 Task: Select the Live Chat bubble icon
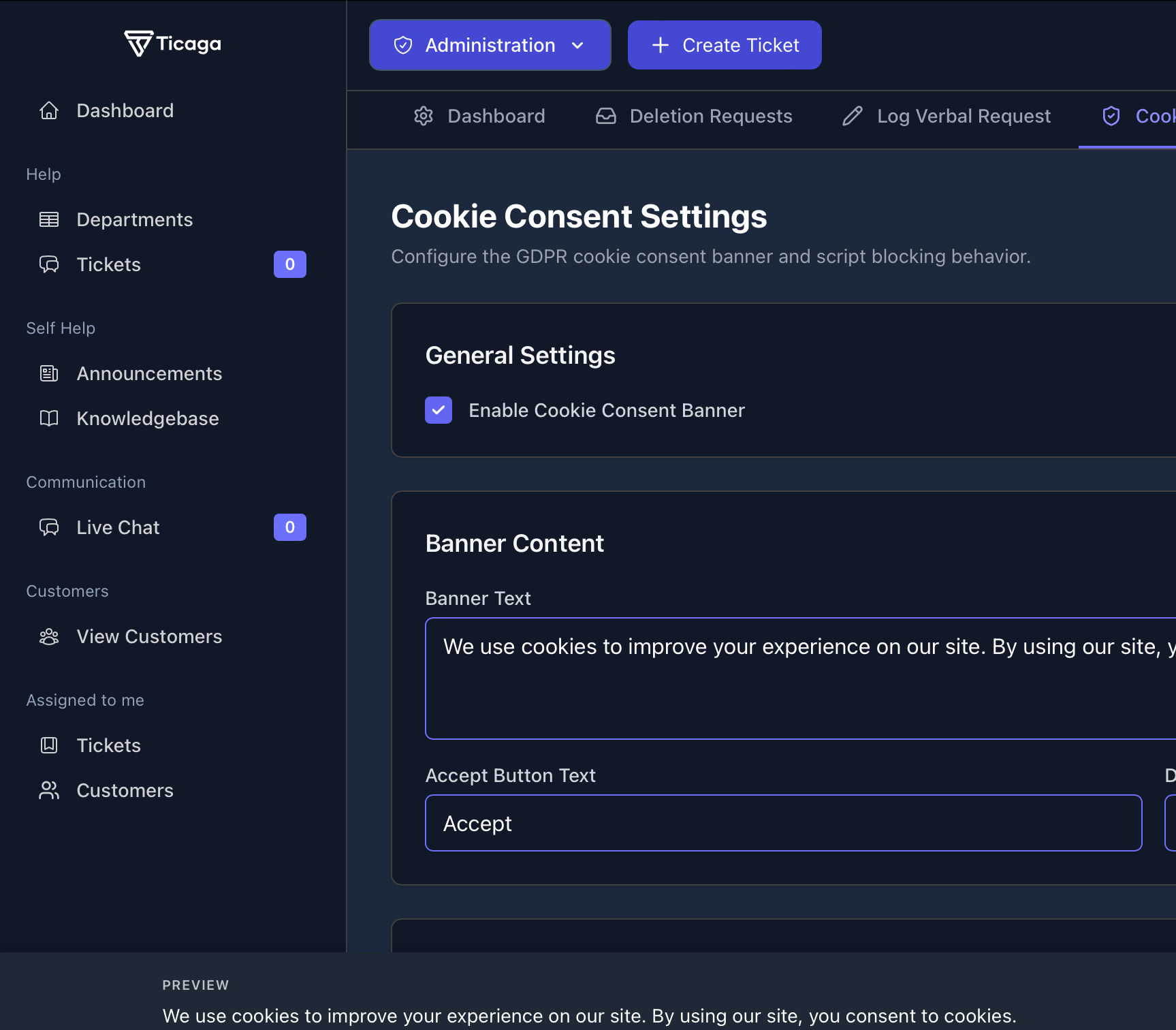click(x=48, y=527)
